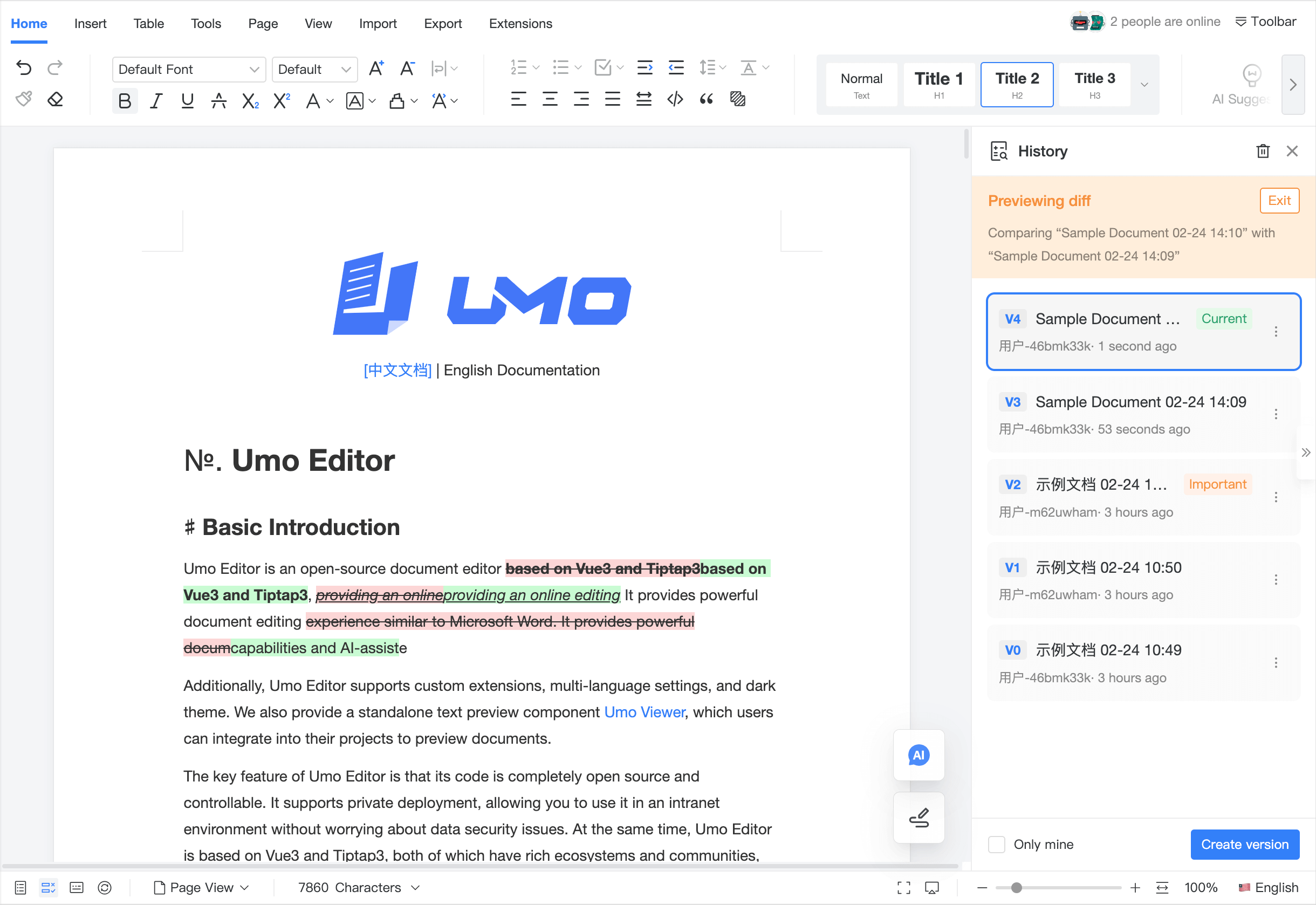The height and width of the screenshot is (905, 1316).
Task: Enable the Only mine checkbox
Action: pyautogui.click(x=996, y=845)
